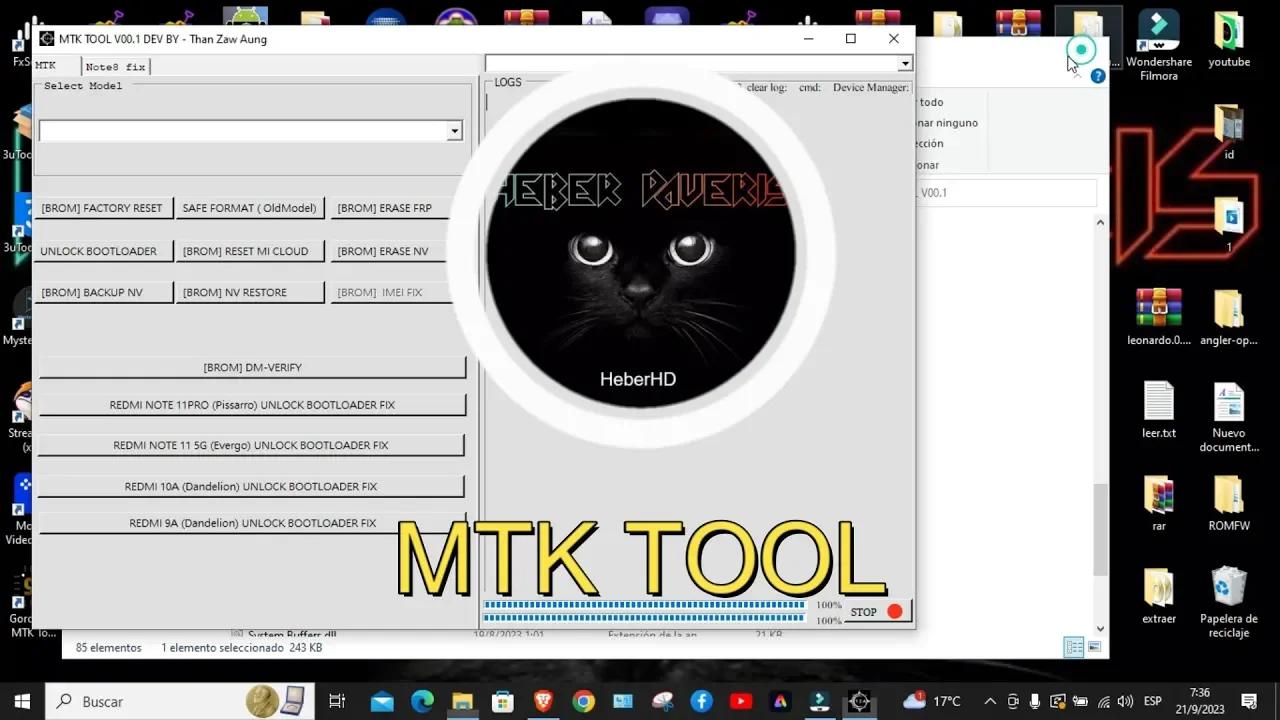Expand the taskbar hidden icons chevron
This screenshot has width=1280, height=720.
click(988, 701)
